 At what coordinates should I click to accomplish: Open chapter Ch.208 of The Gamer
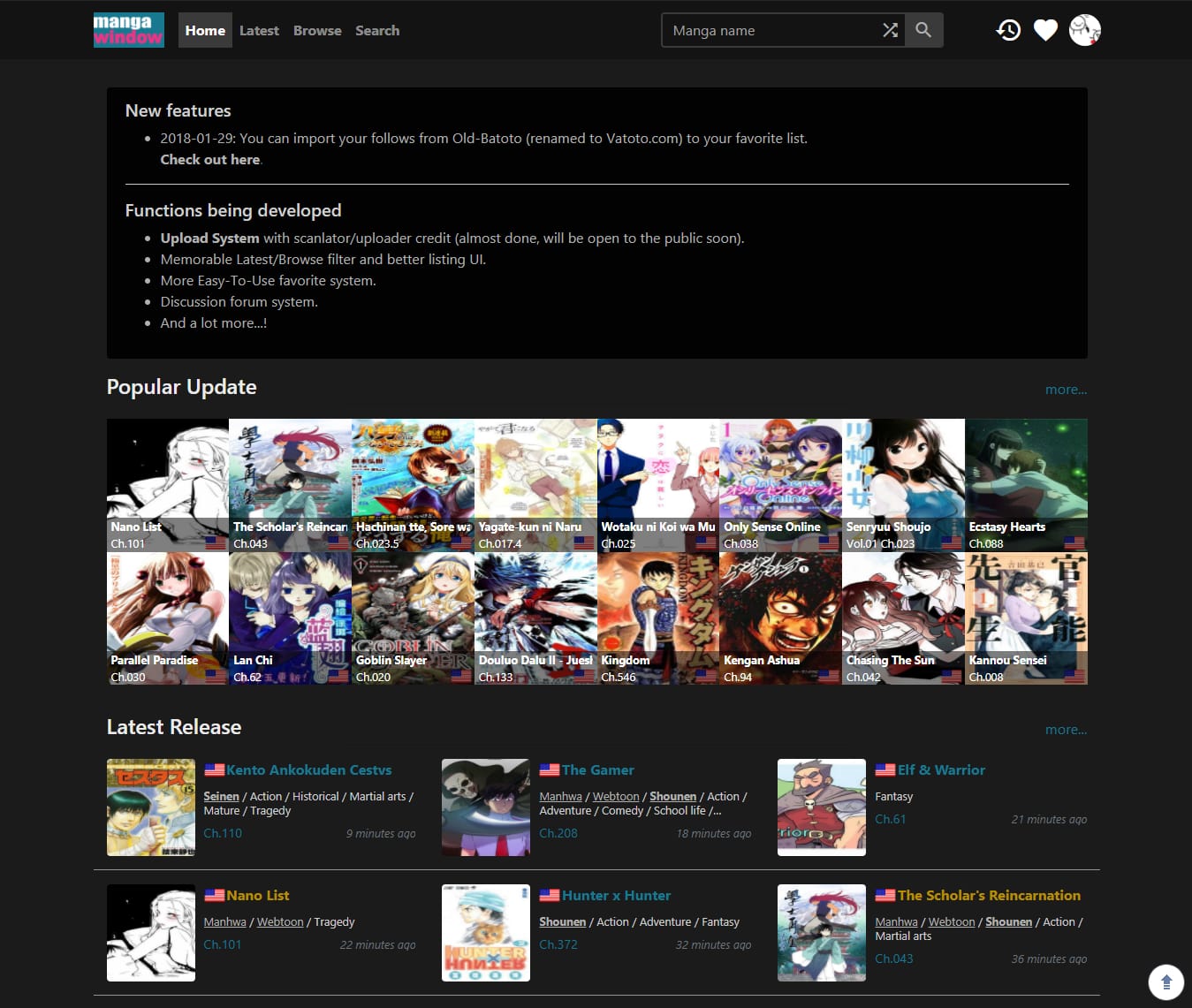[x=558, y=833]
